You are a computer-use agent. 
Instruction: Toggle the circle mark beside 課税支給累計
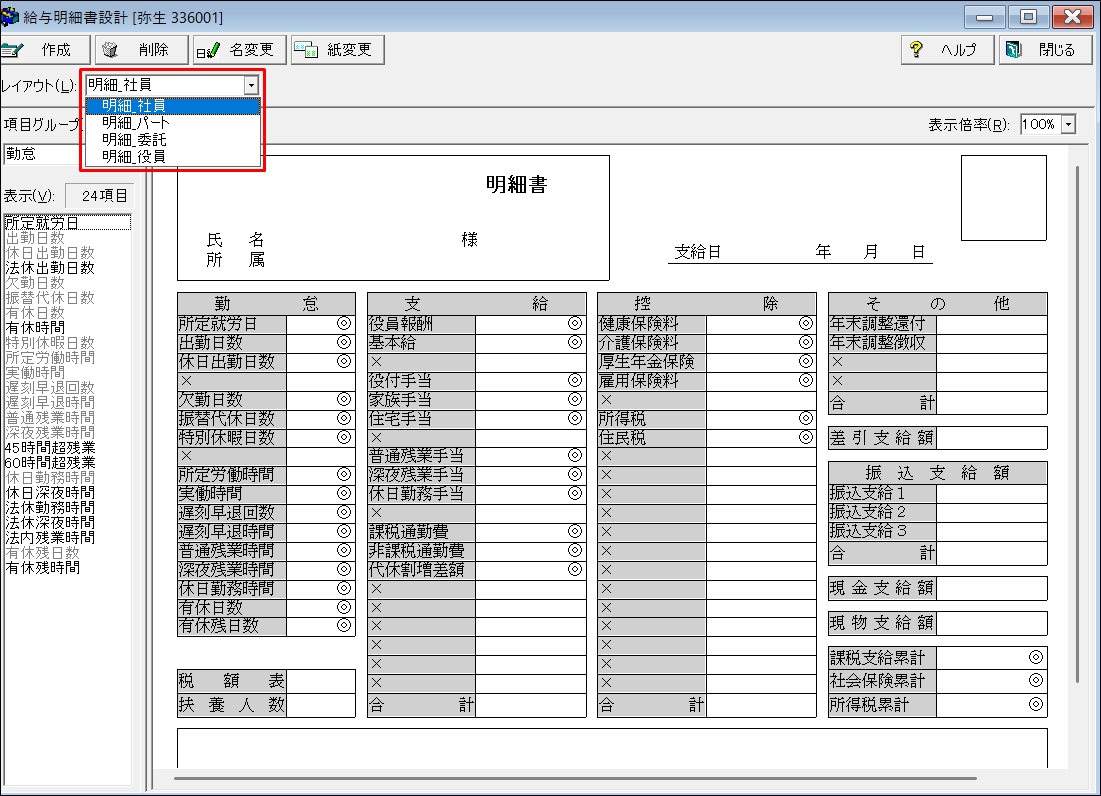1035,657
